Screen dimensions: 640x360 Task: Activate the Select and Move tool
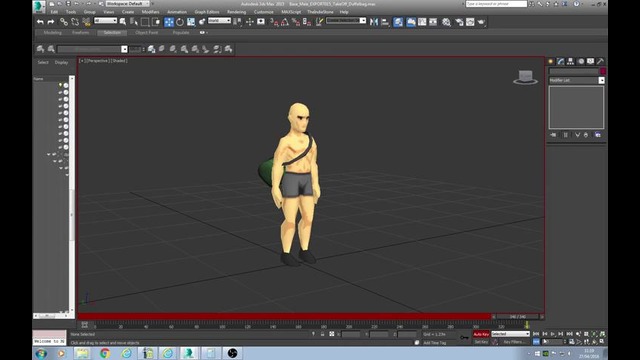[169, 22]
